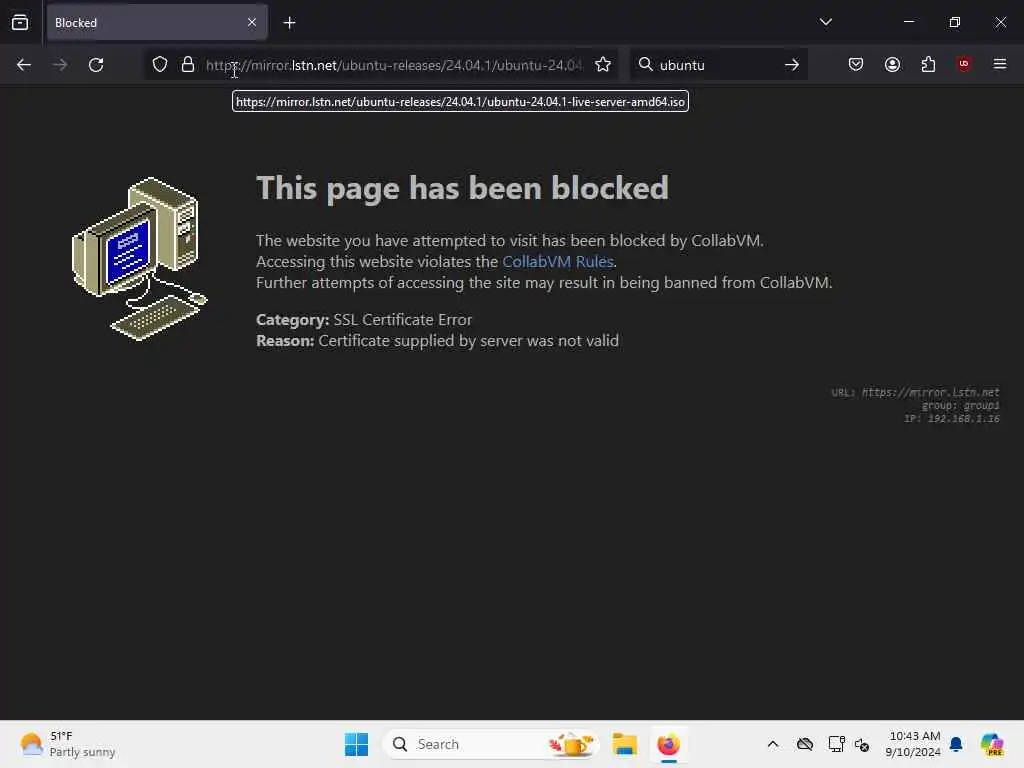Screen dimensions: 1024x768
Task: Open the clock showing 10:43 AM
Action: (x=913, y=744)
